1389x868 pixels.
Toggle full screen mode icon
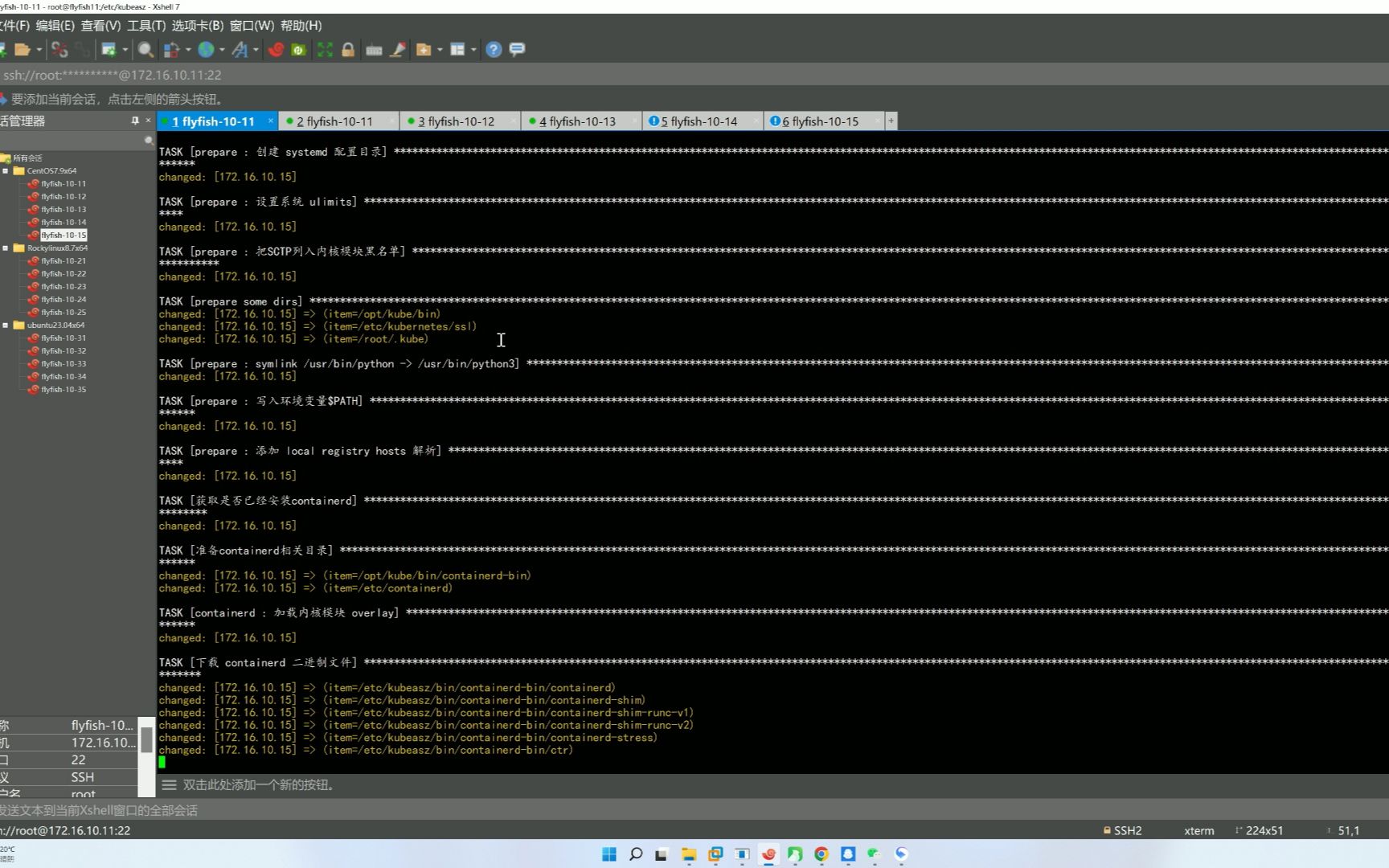pyautogui.click(x=325, y=50)
